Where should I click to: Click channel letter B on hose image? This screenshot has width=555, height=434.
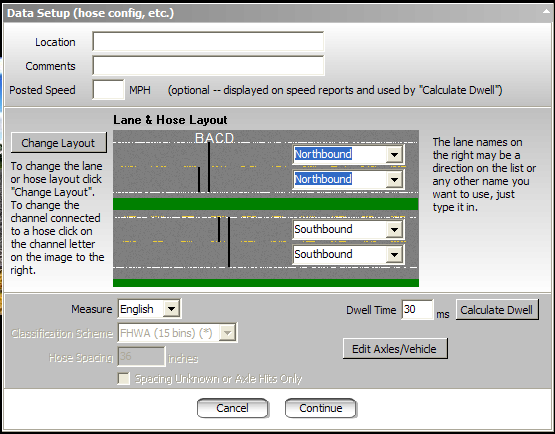[200, 138]
